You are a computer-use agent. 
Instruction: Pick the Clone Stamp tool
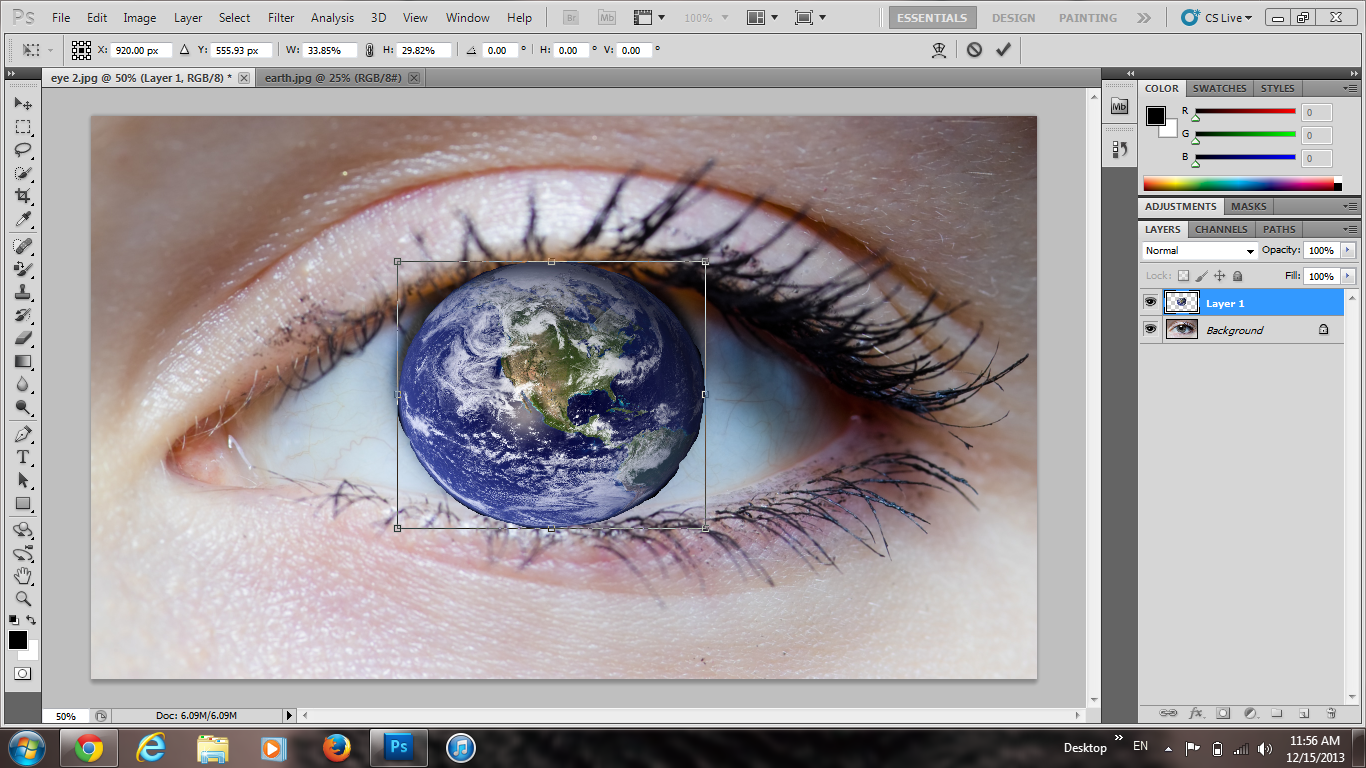[x=22, y=293]
